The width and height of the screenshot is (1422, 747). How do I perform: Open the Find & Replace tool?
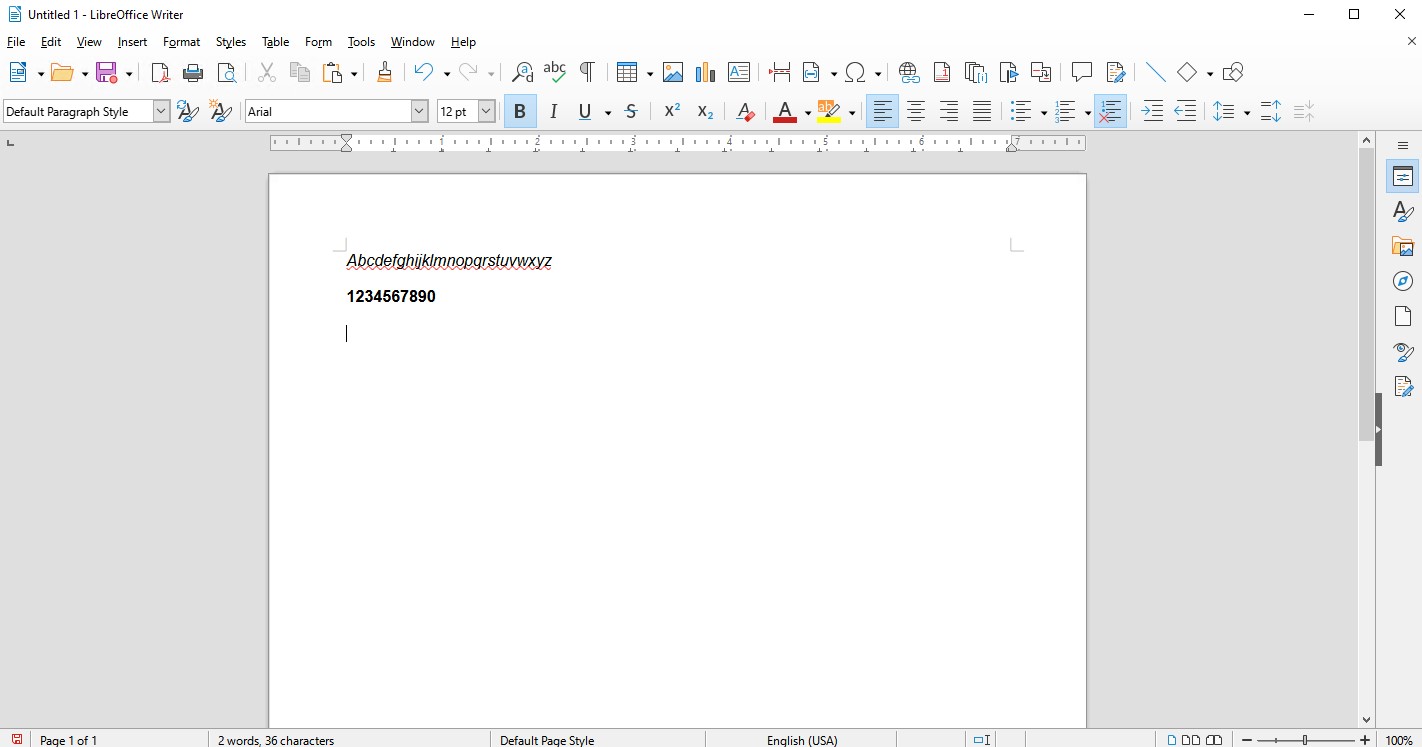click(522, 72)
